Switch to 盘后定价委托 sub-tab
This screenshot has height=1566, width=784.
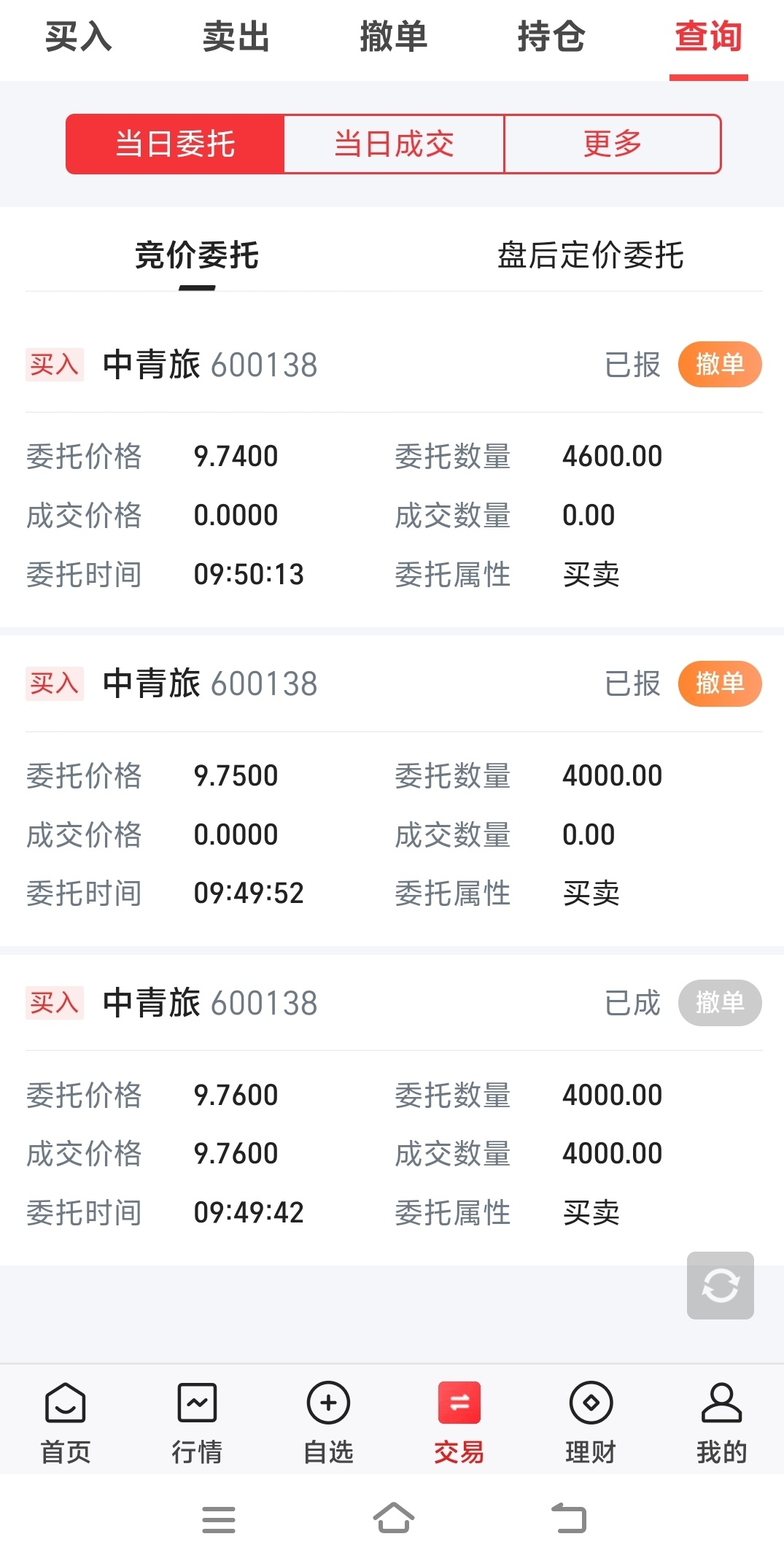tap(590, 255)
